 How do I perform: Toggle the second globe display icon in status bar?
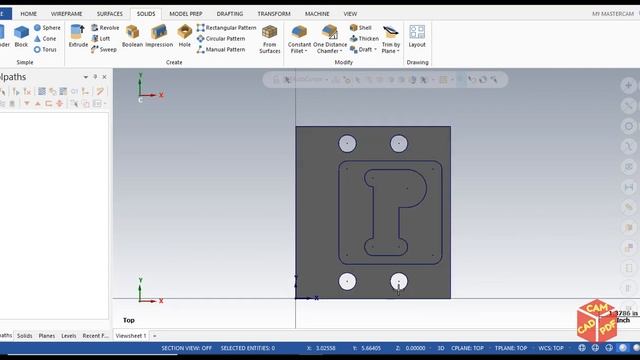596,348
